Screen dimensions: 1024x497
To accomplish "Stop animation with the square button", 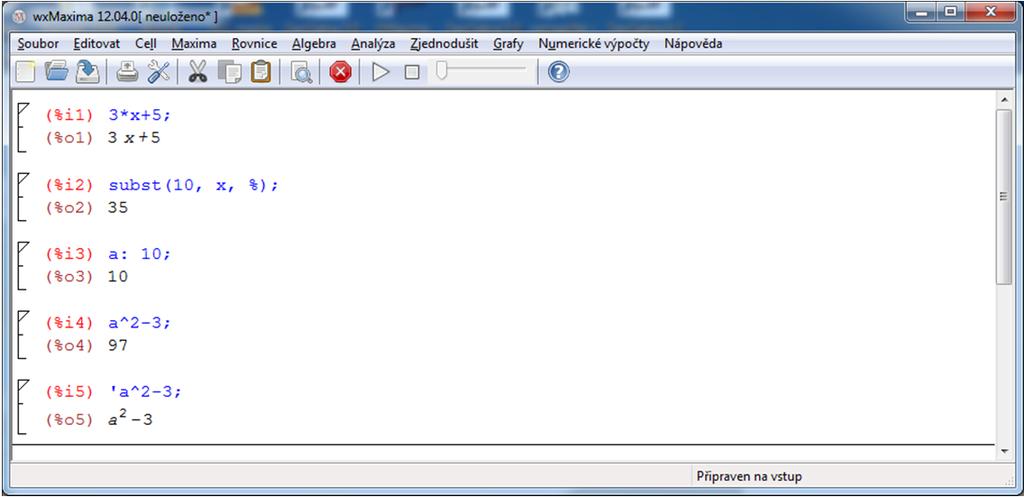I will coord(411,72).
